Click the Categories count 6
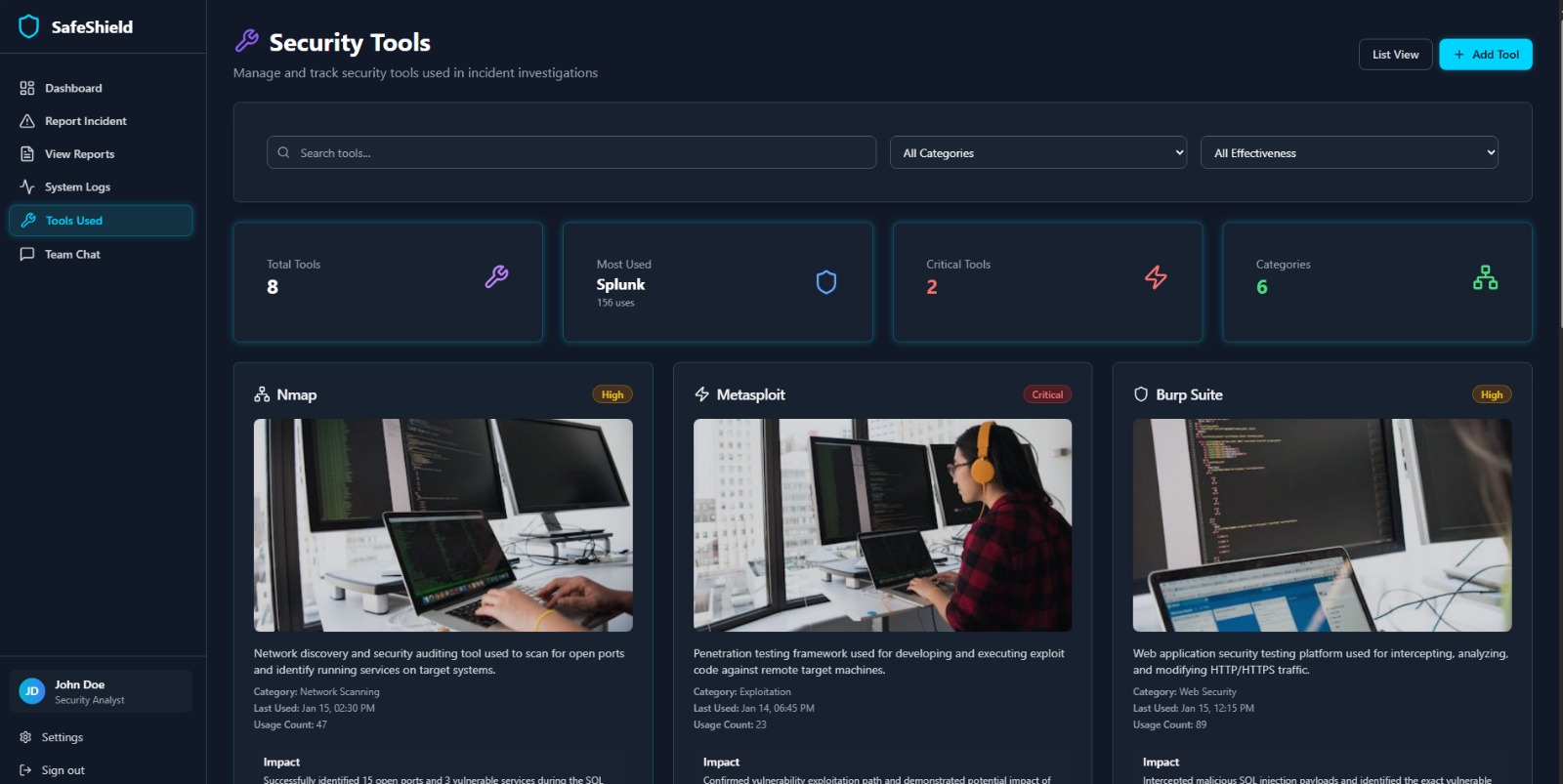Viewport: 1563px width, 784px height. (x=1262, y=287)
